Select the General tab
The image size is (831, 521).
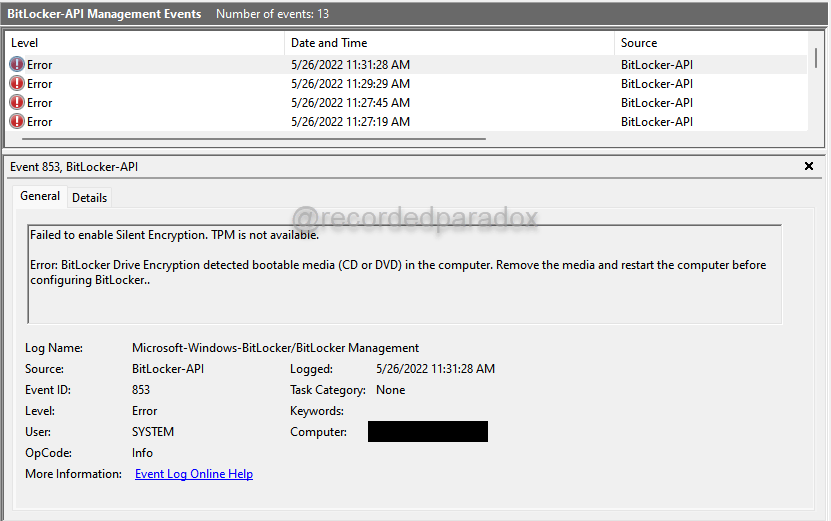click(40, 196)
